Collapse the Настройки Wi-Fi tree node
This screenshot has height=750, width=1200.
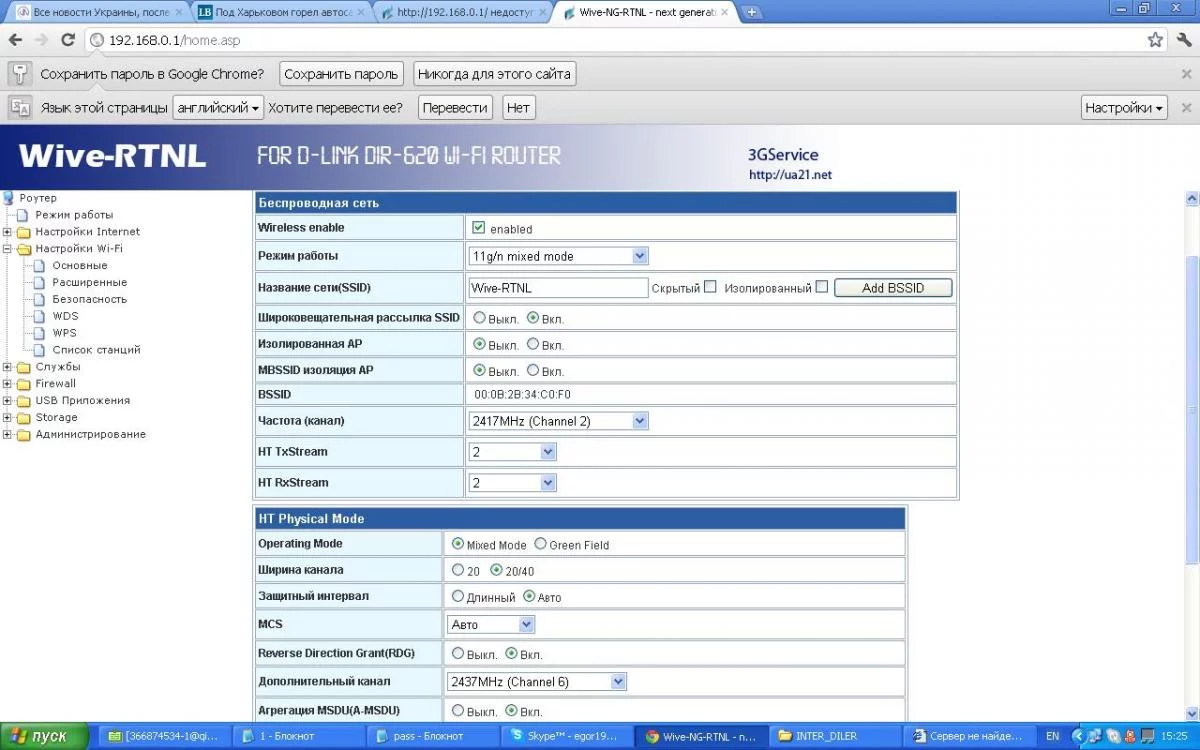pos(8,249)
